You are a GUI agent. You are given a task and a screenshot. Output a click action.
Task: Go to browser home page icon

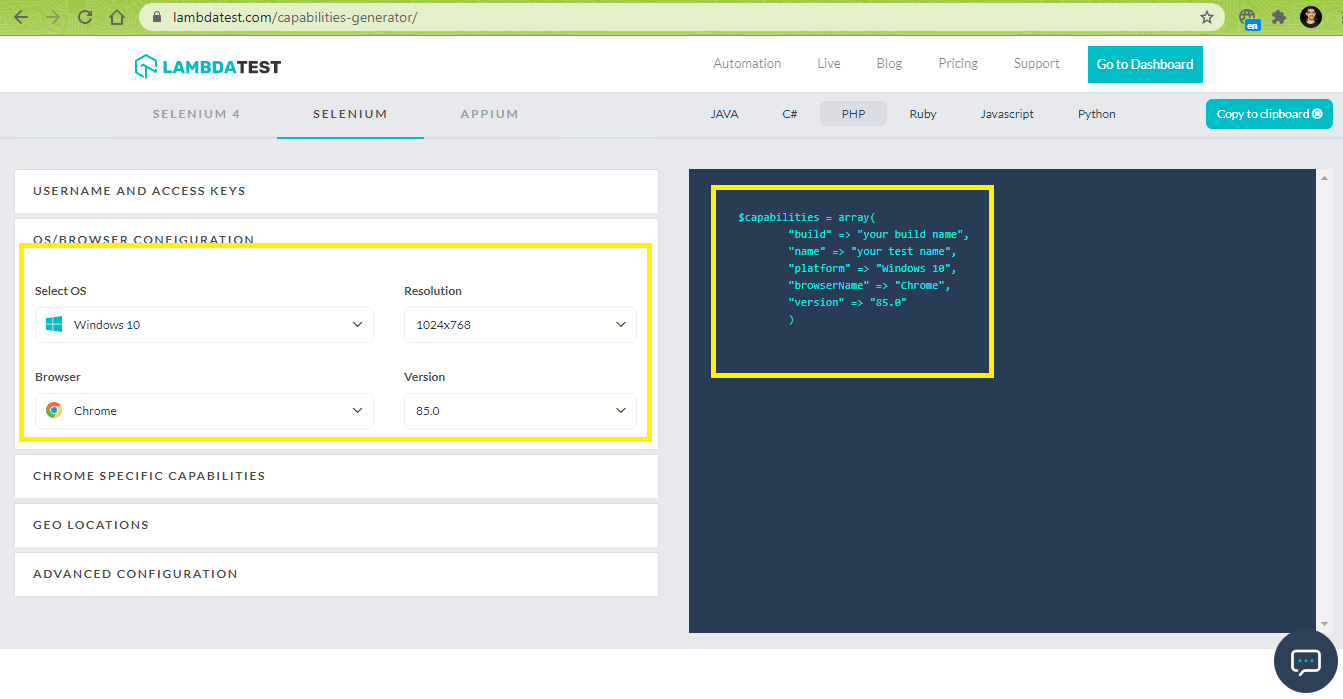pyautogui.click(x=117, y=17)
